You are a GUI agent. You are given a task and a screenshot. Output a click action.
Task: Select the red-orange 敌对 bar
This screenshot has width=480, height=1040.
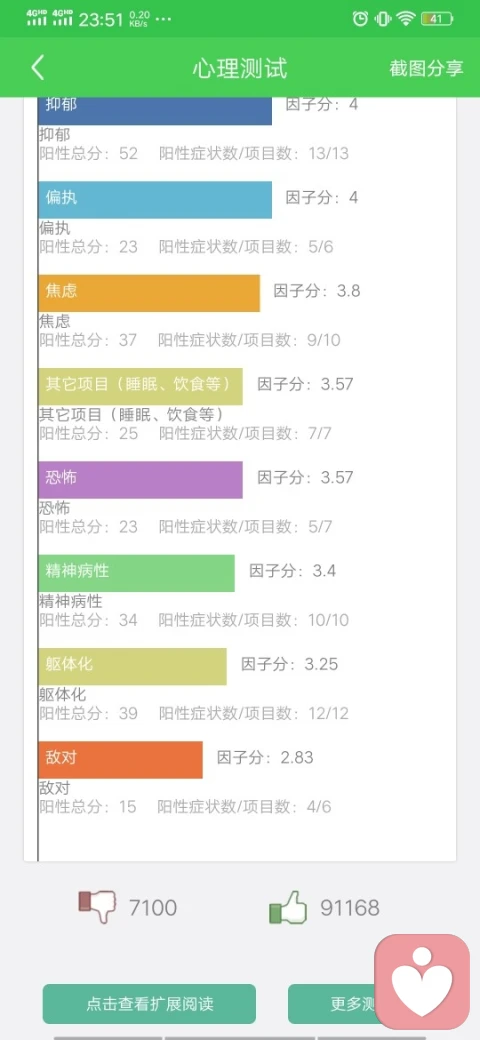121,759
